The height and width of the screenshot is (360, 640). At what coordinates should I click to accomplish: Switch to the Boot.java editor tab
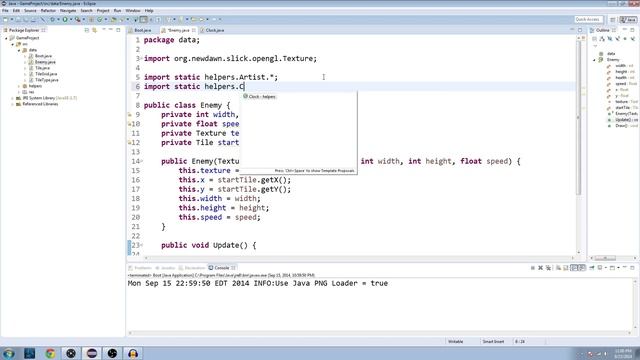pos(142,30)
